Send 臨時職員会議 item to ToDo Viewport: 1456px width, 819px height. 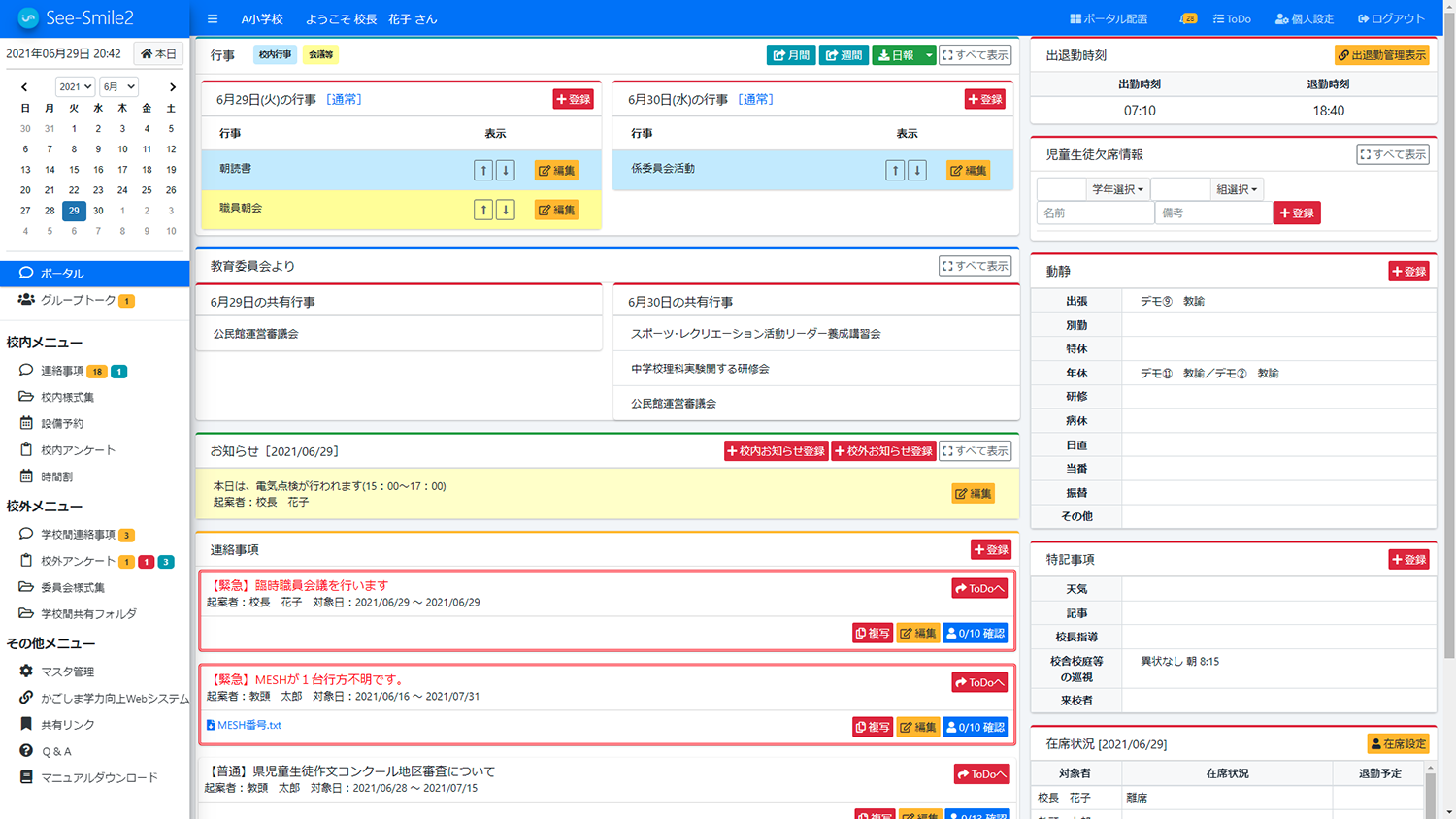[979, 588]
